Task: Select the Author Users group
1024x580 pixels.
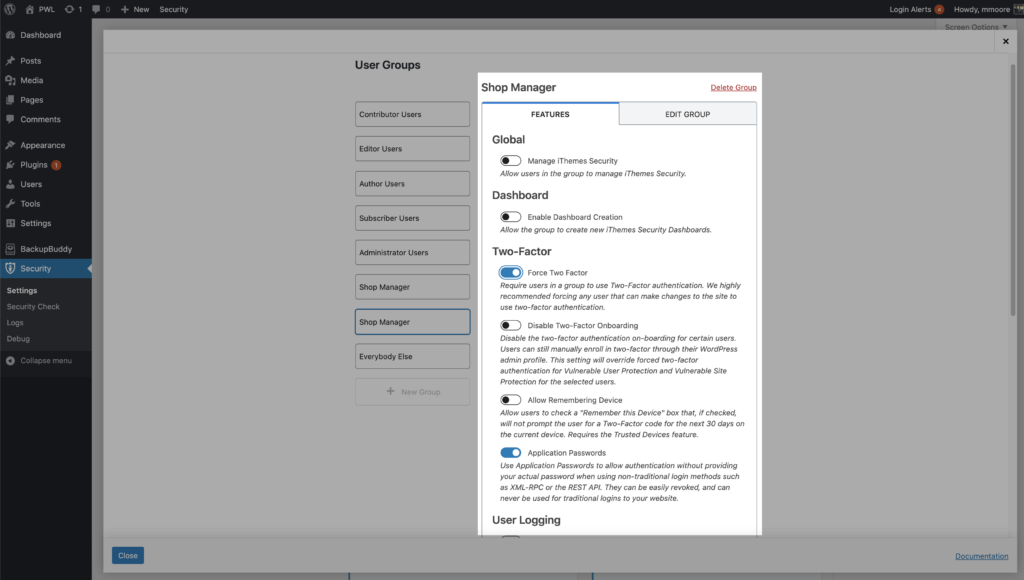Action: 413,184
